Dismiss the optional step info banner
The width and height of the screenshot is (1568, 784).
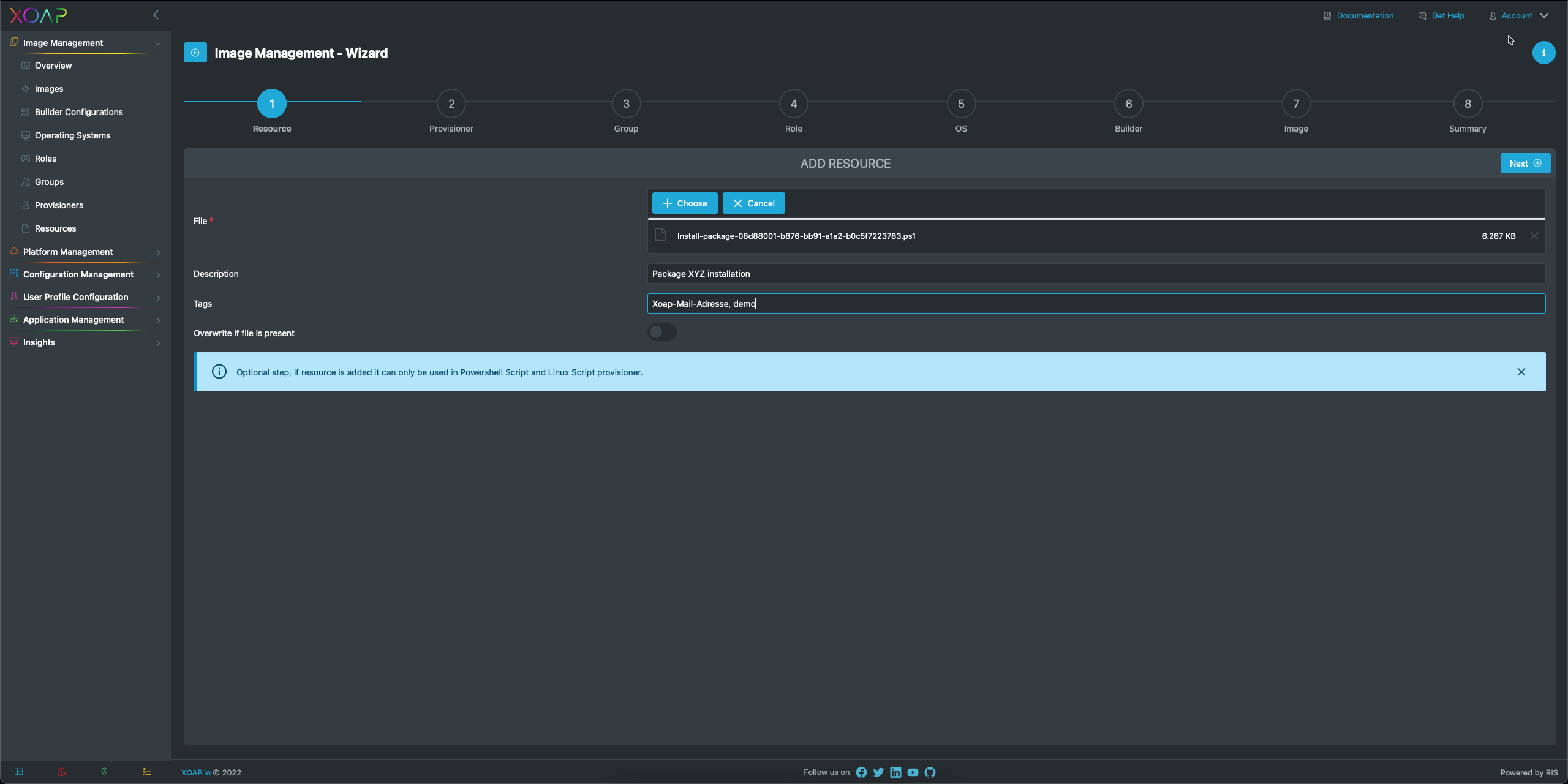point(1521,372)
